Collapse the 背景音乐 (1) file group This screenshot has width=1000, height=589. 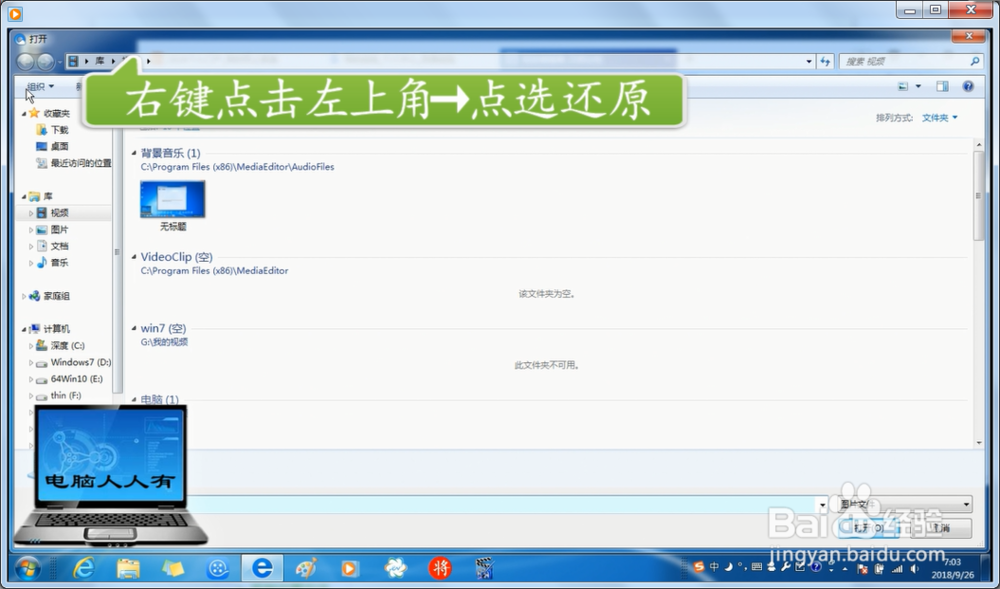134,153
